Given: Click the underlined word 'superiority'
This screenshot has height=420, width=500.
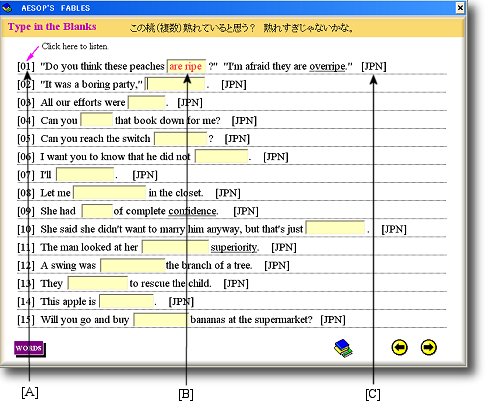Looking at the screenshot, I should tap(234, 247).
